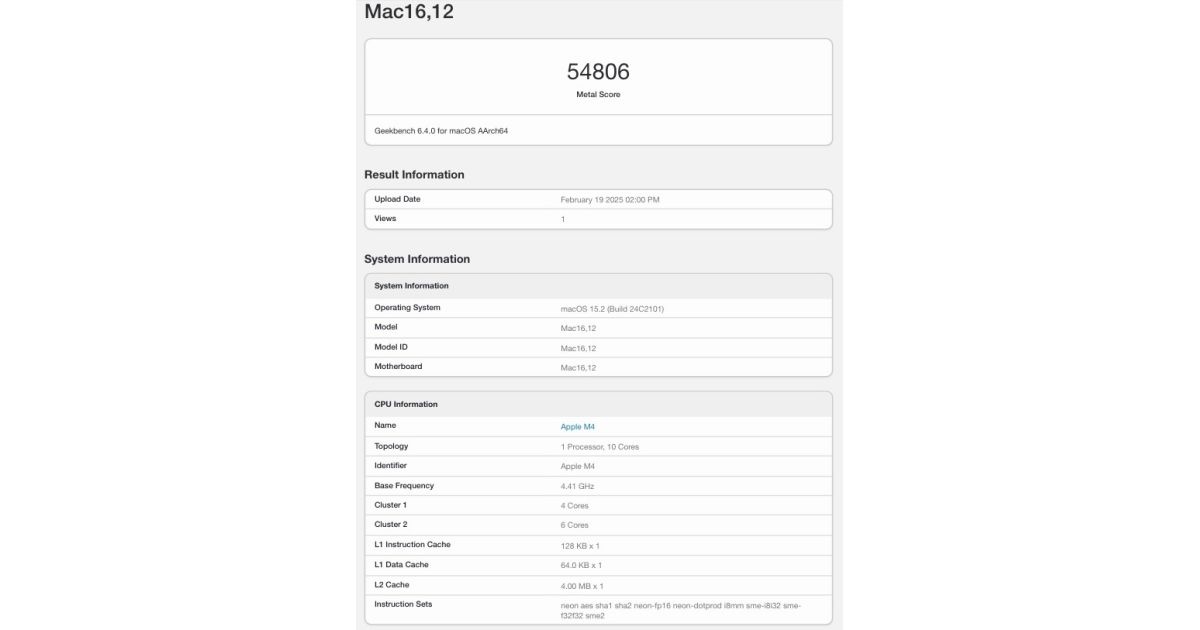Click the Views row count value
This screenshot has width=1200, height=630.
coord(563,219)
